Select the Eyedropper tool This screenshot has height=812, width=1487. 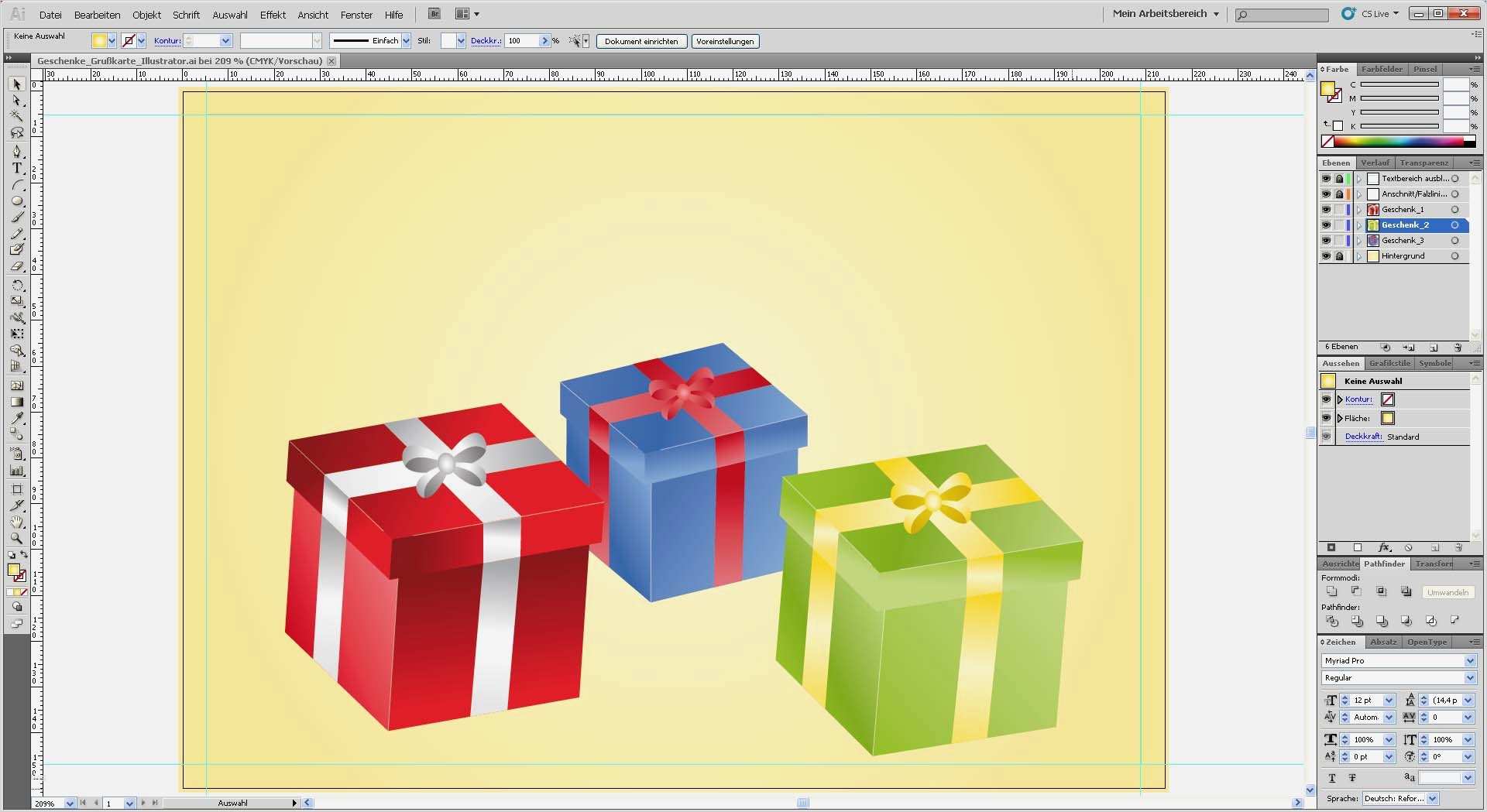pyautogui.click(x=17, y=418)
